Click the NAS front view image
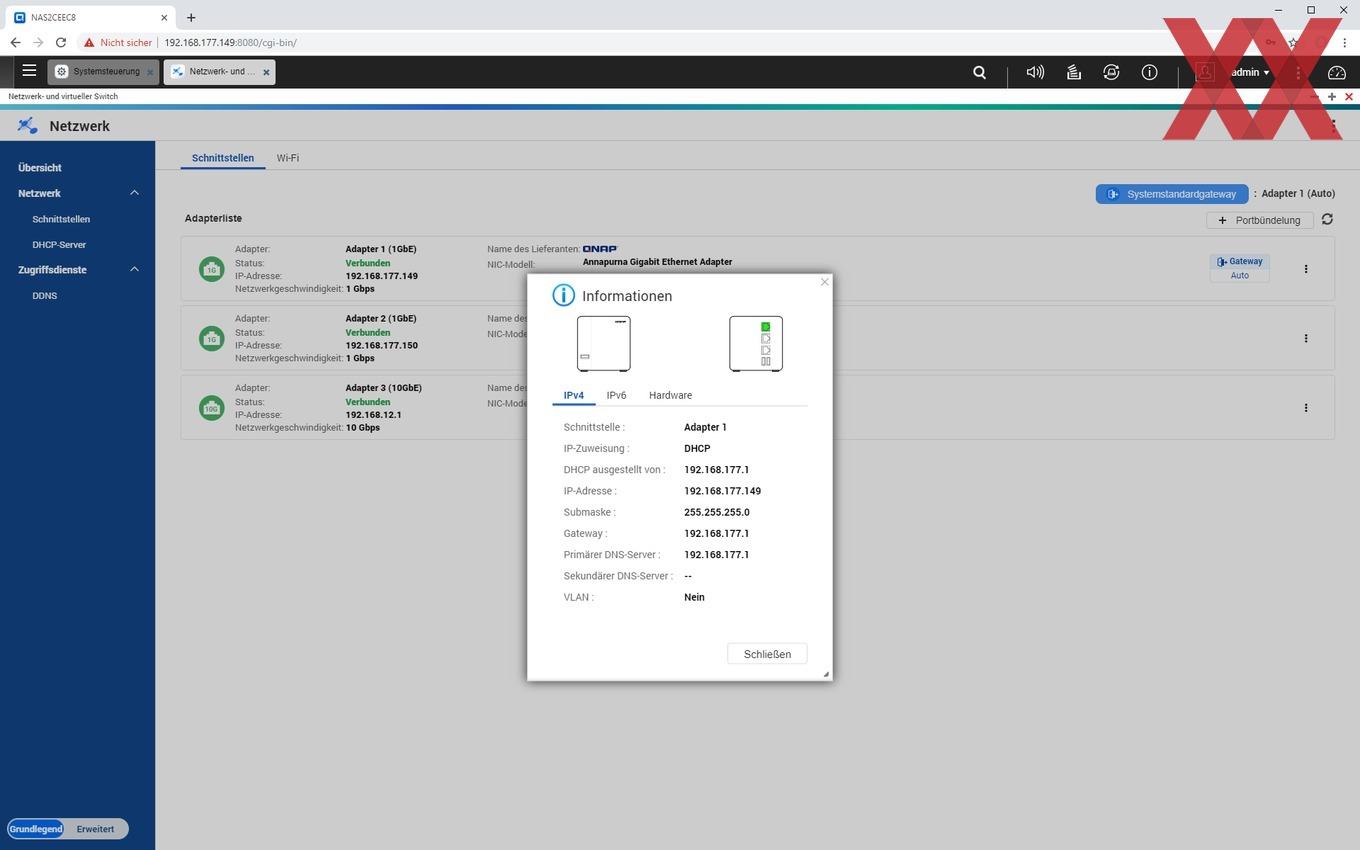 [x=604, y=344]
